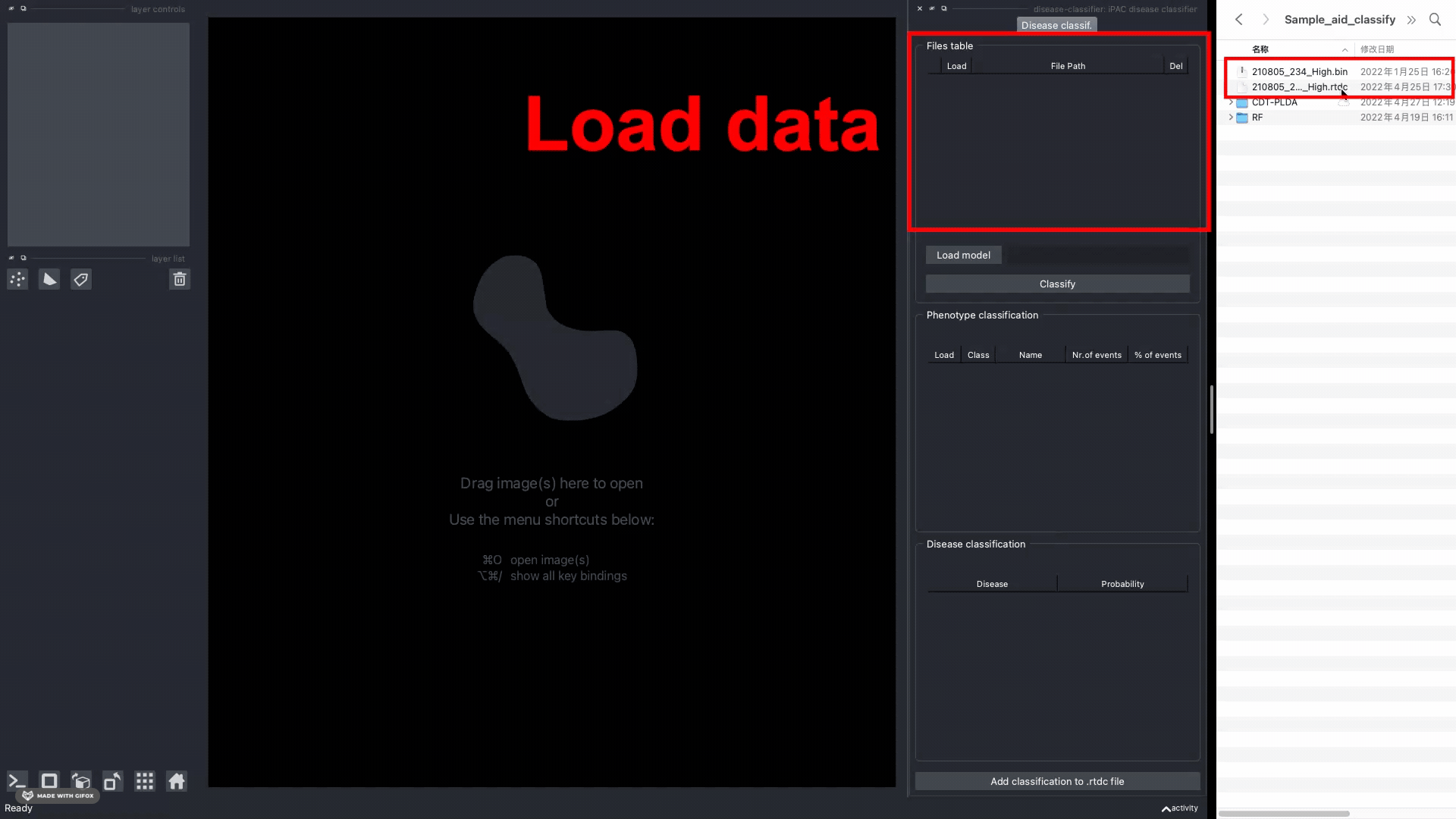Create new shapes layer

49,280
